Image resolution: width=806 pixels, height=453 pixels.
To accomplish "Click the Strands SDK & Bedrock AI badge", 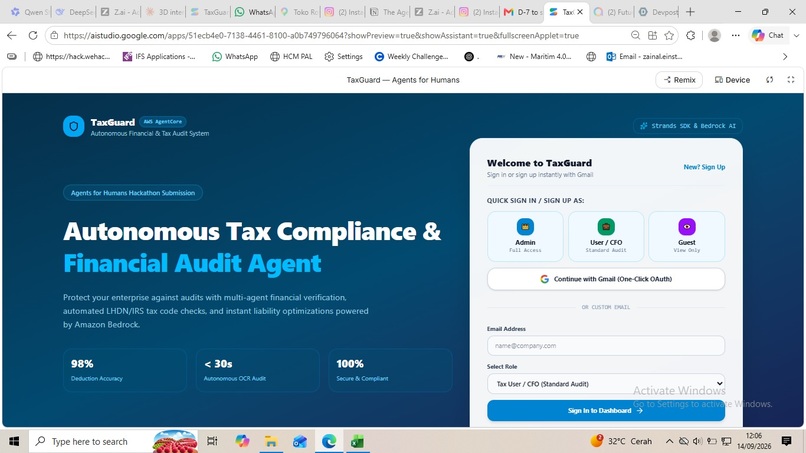I will coord(688,126).
